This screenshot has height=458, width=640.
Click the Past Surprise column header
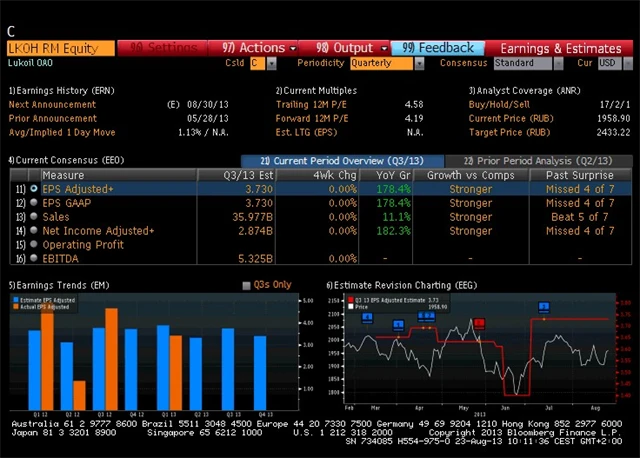(x=580, y=175)
